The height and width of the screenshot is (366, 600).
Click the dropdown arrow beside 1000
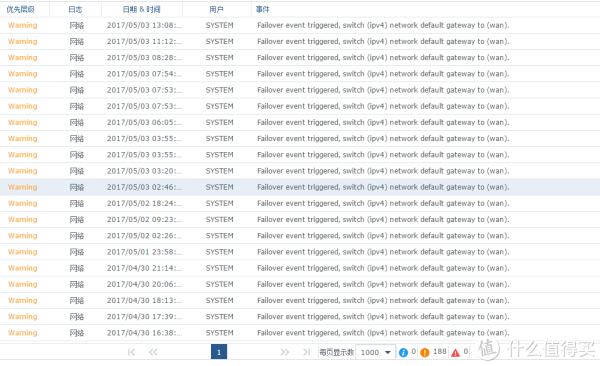388,352
